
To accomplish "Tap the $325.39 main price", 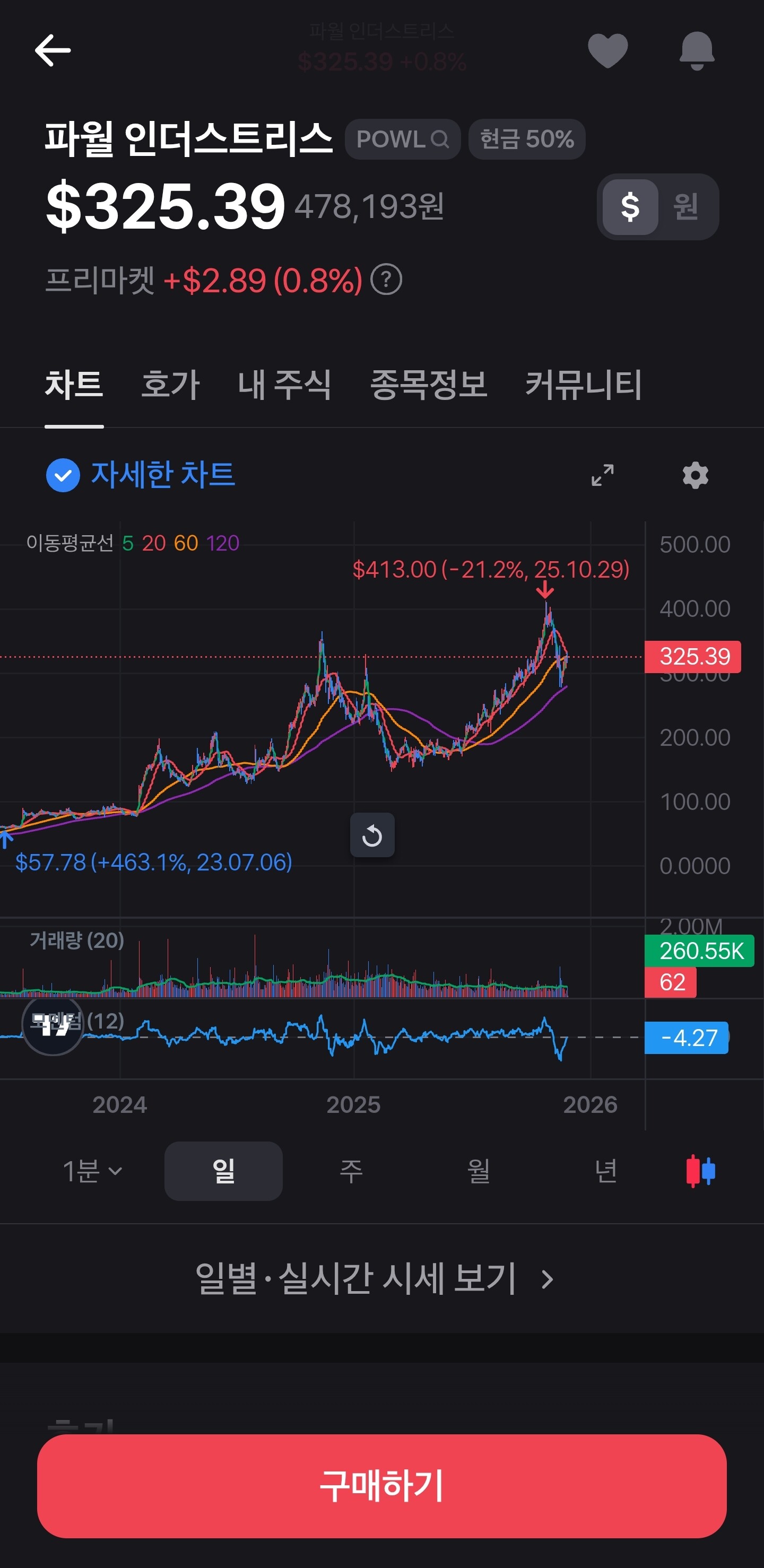I will [x=166, y=207].
